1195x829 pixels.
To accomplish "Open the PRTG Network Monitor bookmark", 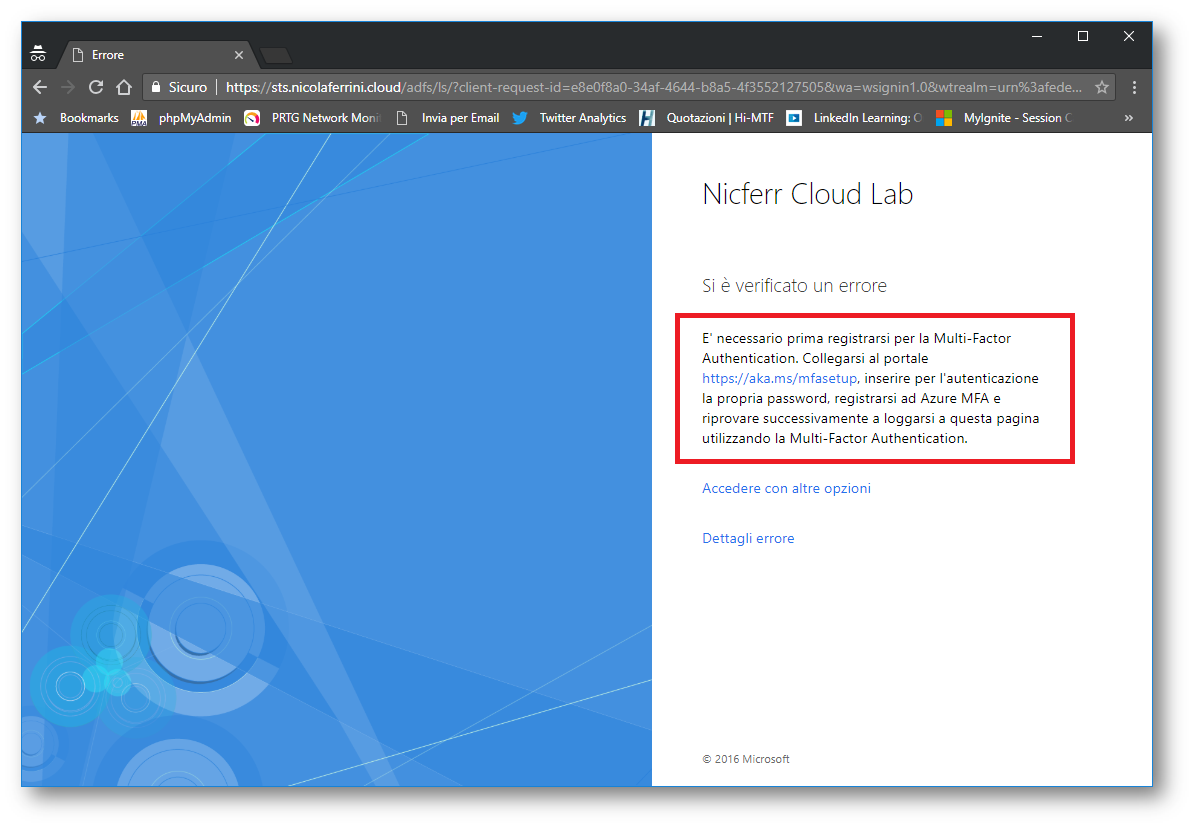I will click(312, 117).
